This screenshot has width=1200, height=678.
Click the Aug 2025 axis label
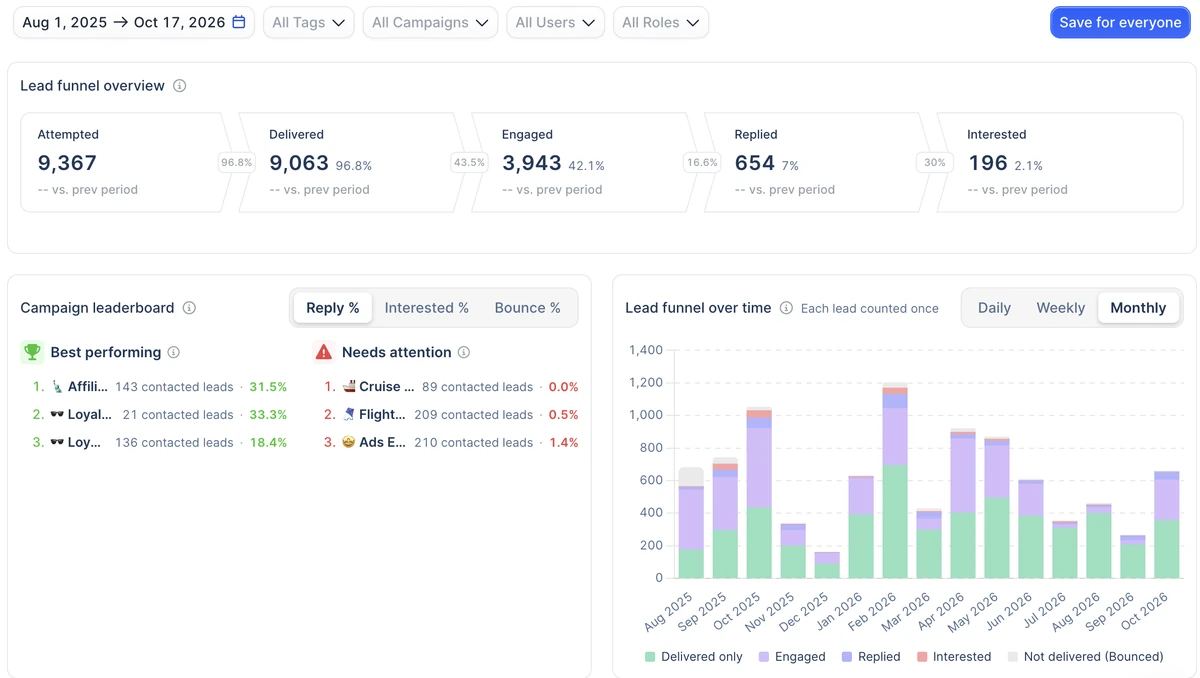point(669,610)
